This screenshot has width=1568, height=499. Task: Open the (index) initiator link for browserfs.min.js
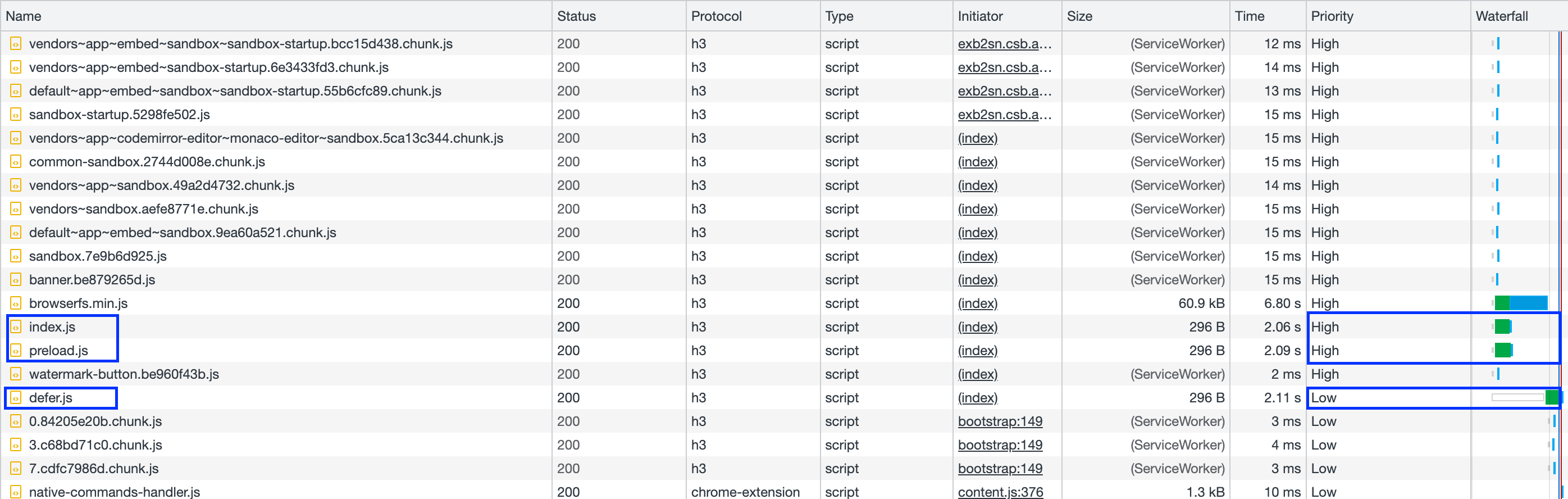pyautogui.click(x=978, y=303)
